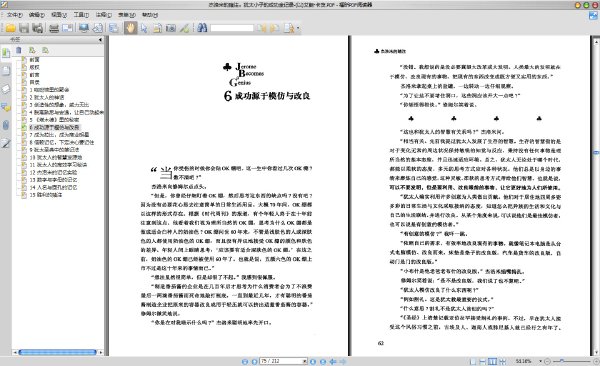This screenshot has height=366, width=600.
Task: Click the Print icon in the toolbar
Action: pyautogui.click(x=54, y=28)
